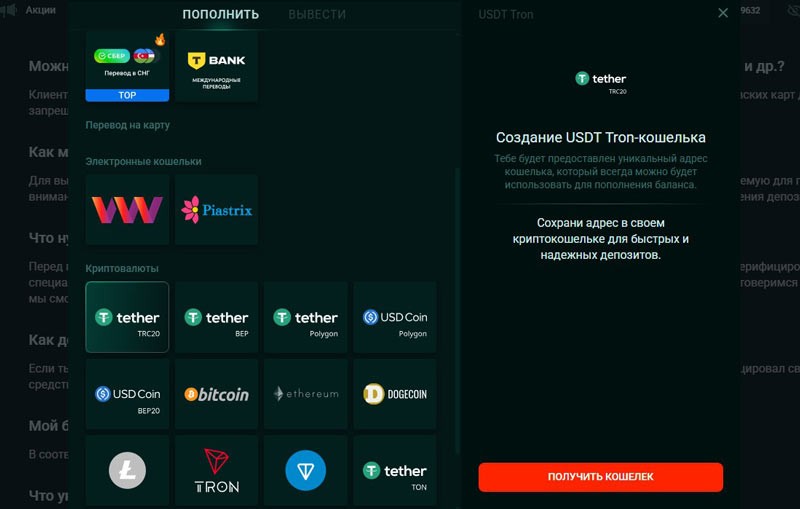The width and height of the screenshot is (800, 509).
Task: Pick the Litecoin coin tile
Action: click(127, 470)
